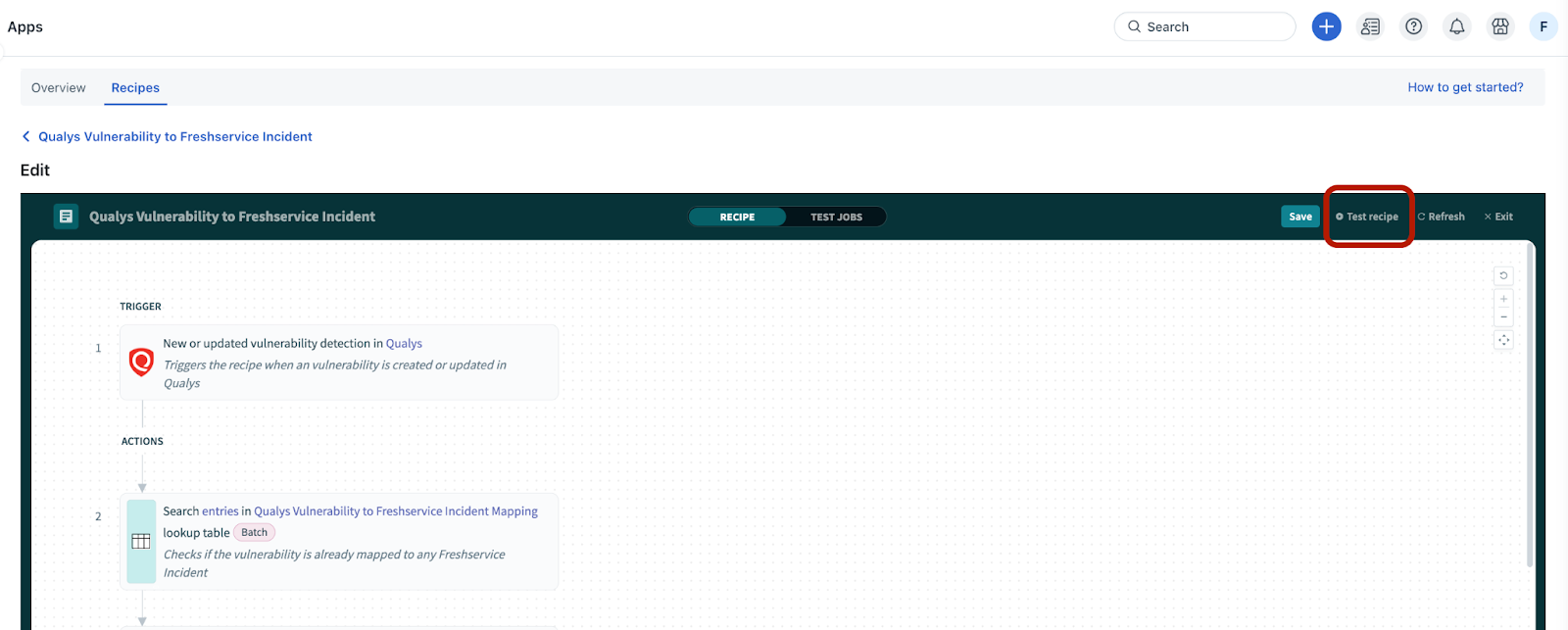This screenshot has width=1568, height=630.
Task: Click the Refresh button
Action: click(x=1441, y=217)
